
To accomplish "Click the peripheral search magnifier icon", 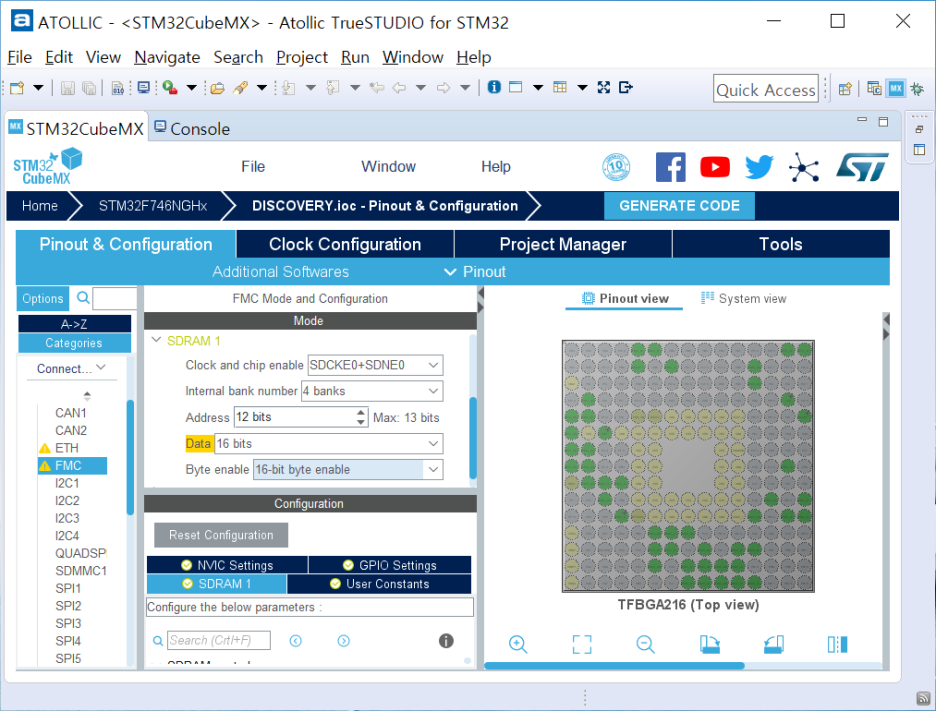I will tap(84, 297).
